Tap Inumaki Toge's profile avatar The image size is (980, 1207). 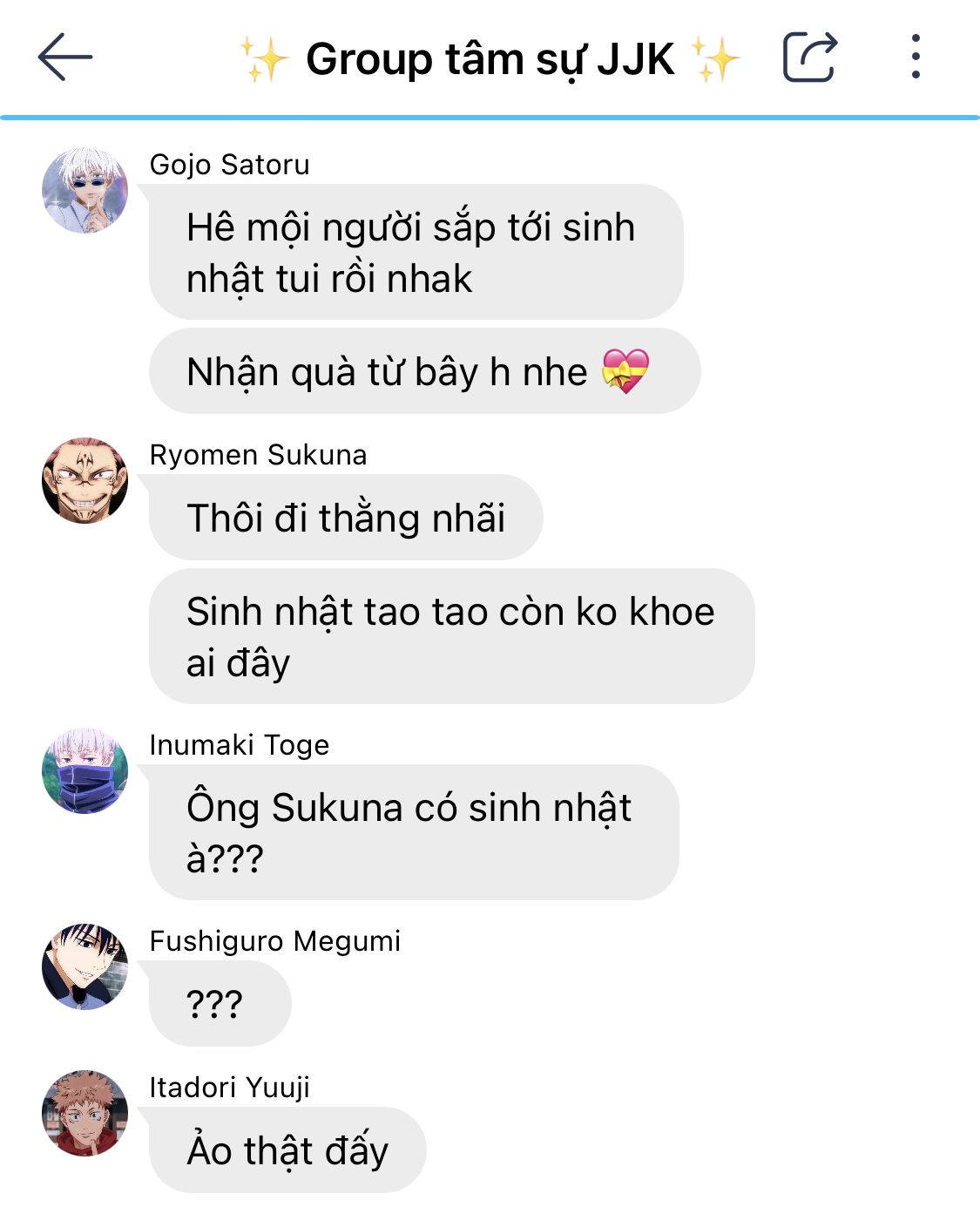click(85, 770)
